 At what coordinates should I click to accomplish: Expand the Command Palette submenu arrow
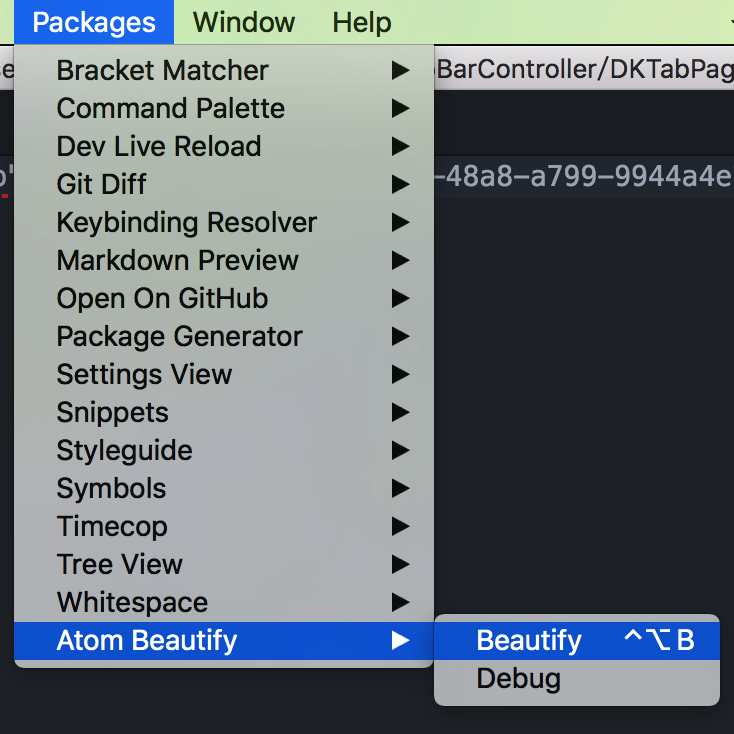401,108
